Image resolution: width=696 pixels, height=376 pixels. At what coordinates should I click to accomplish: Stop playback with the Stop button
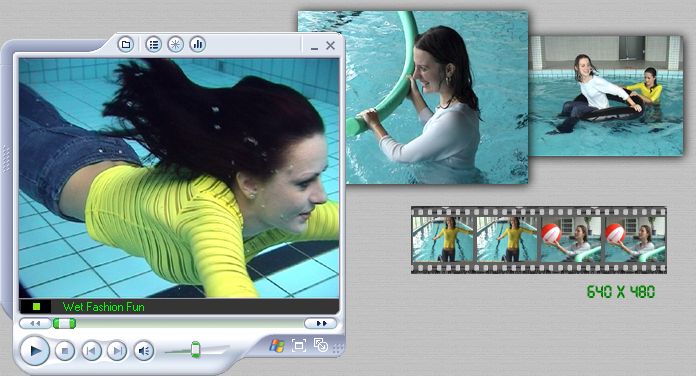[x=65, y=351]
